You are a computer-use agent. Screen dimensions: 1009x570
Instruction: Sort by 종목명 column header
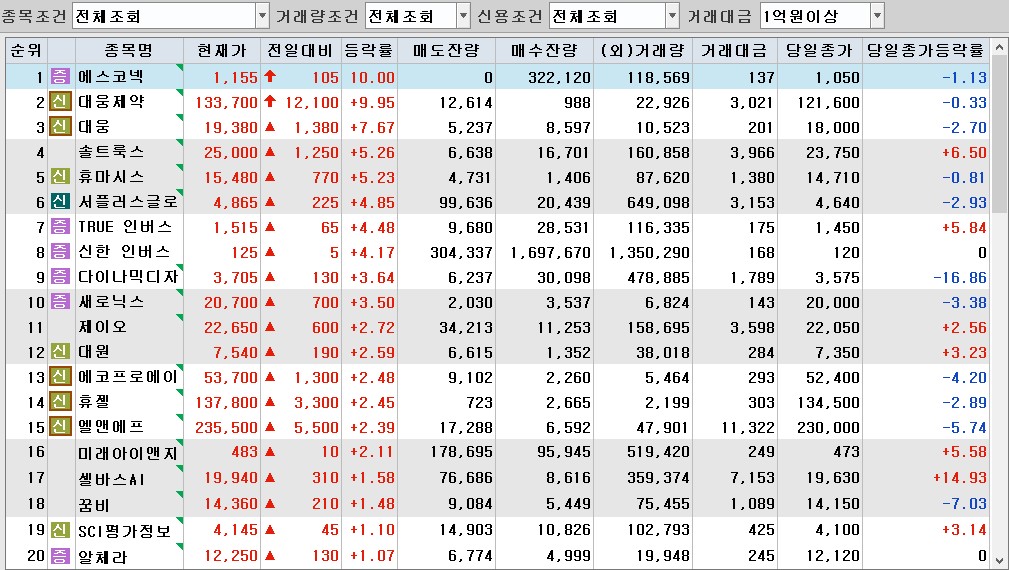[x=129, y=50]
